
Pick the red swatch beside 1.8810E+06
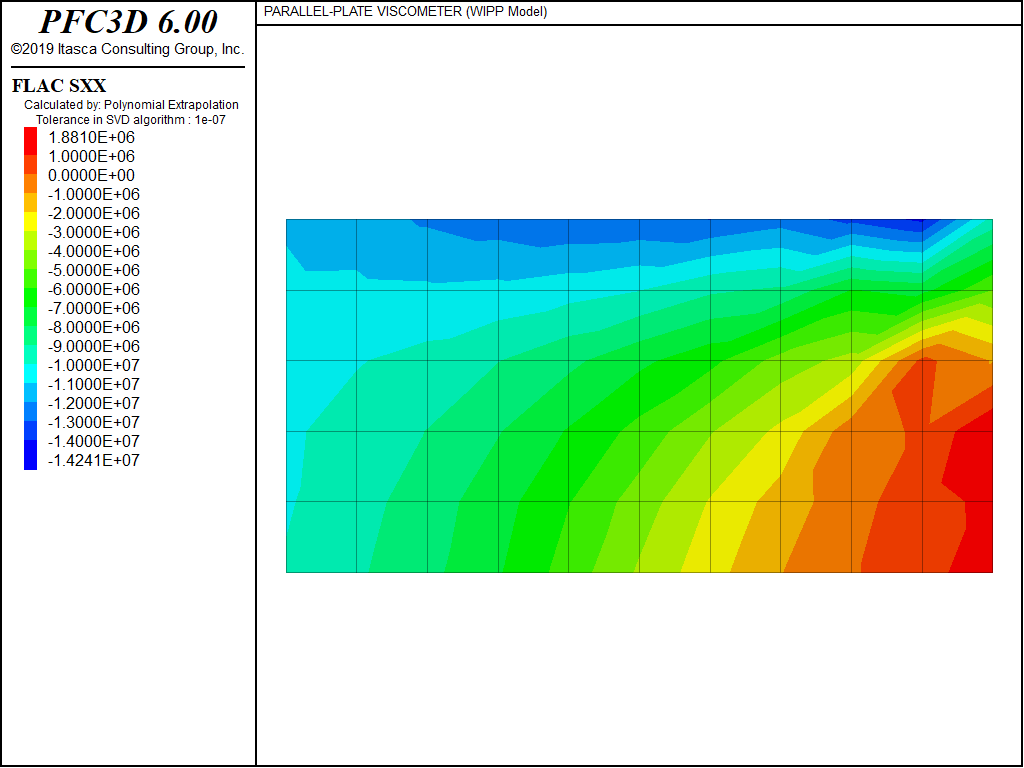coord(31,140)
